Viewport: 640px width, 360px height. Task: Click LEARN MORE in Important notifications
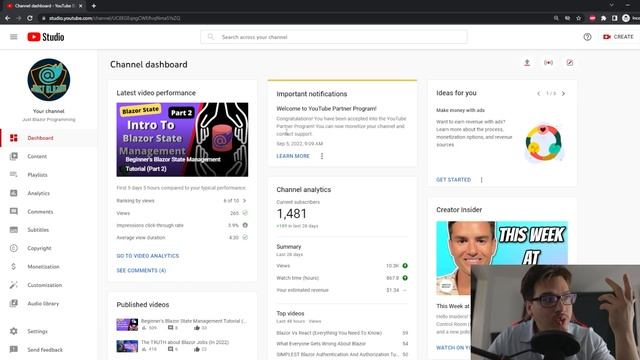(293, 156)
